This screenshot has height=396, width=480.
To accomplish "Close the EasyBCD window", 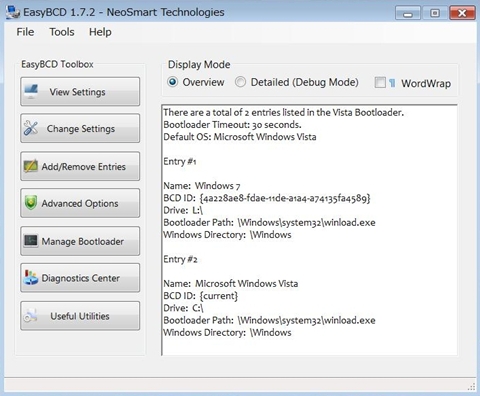I will [462, 13].
